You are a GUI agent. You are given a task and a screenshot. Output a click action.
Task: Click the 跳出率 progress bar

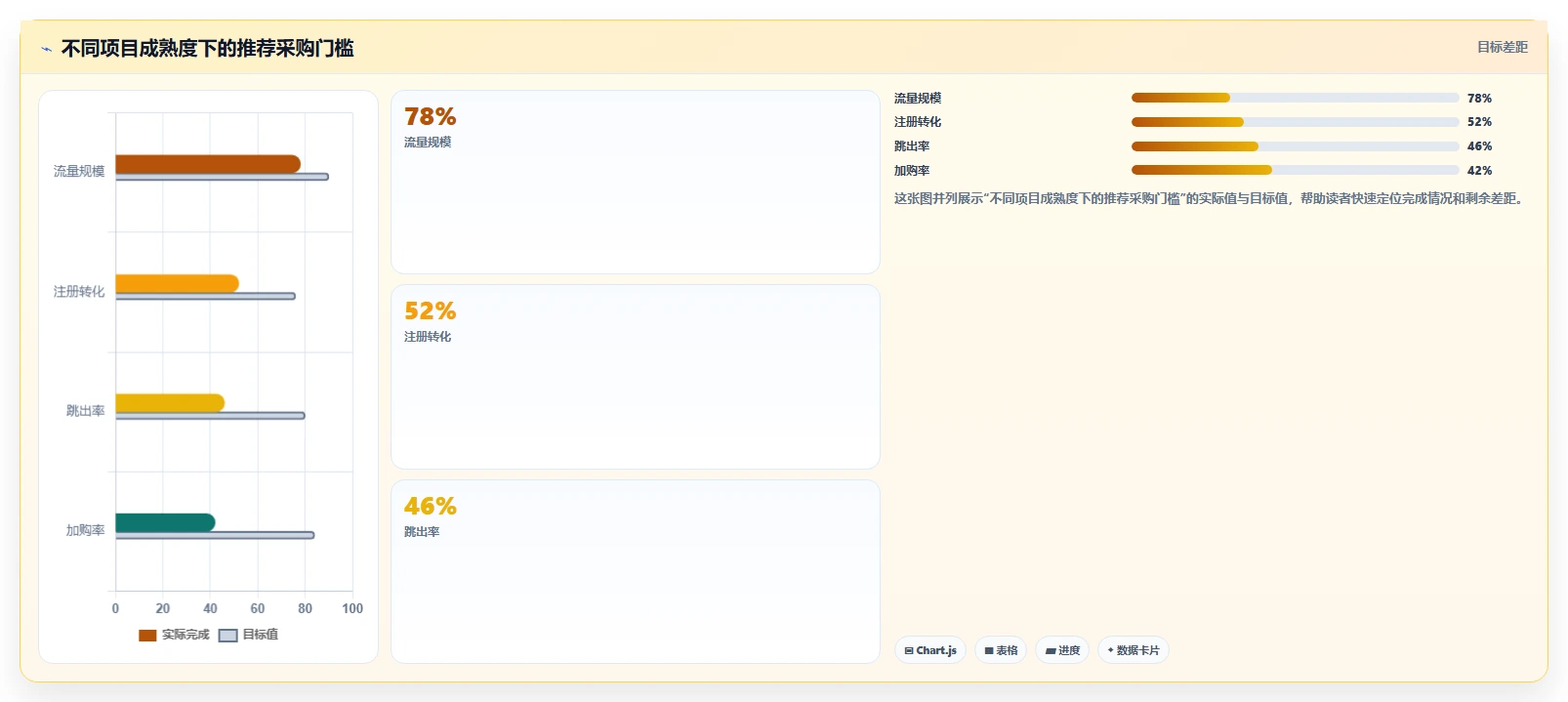pos(1295,146)
